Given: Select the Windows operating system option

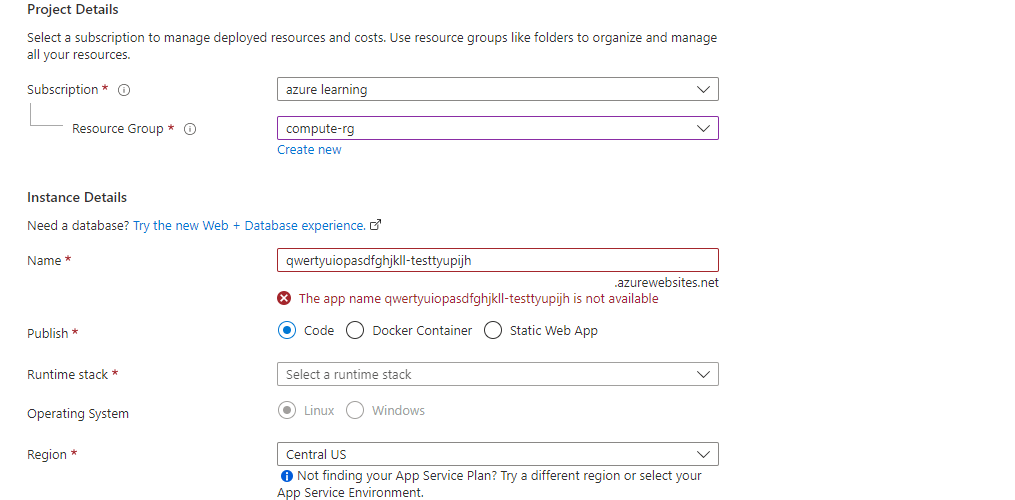Looking at the screenshot, I should [x=355, y=411].
